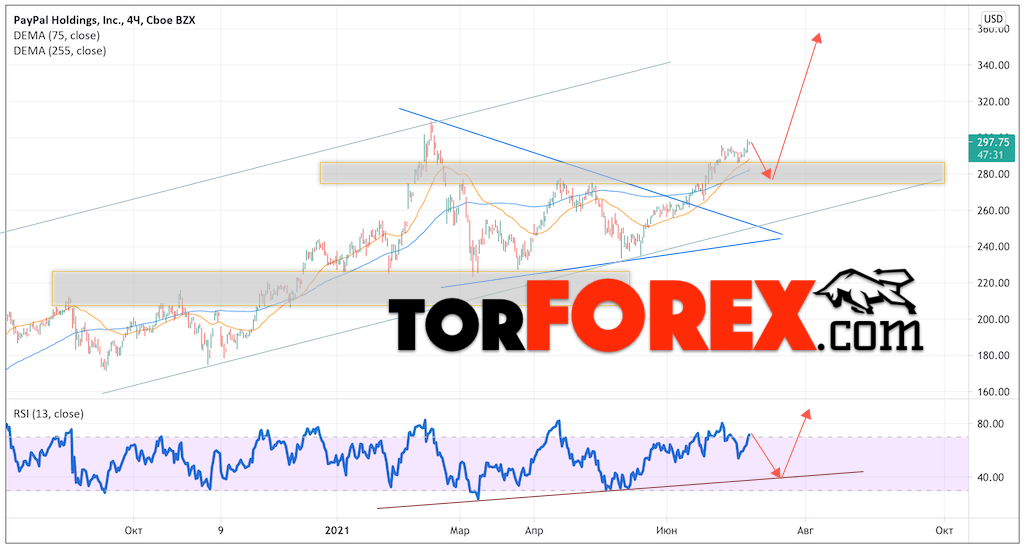Click the 220.00 price axis label
Viewport: 1025px width, 551px height.
(994, 283)
